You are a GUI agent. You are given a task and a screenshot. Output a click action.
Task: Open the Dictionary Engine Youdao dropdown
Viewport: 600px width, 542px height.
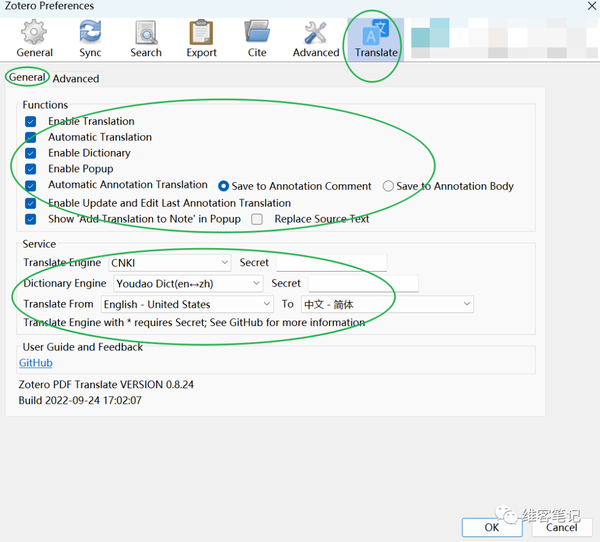click(x=188, y=284)
